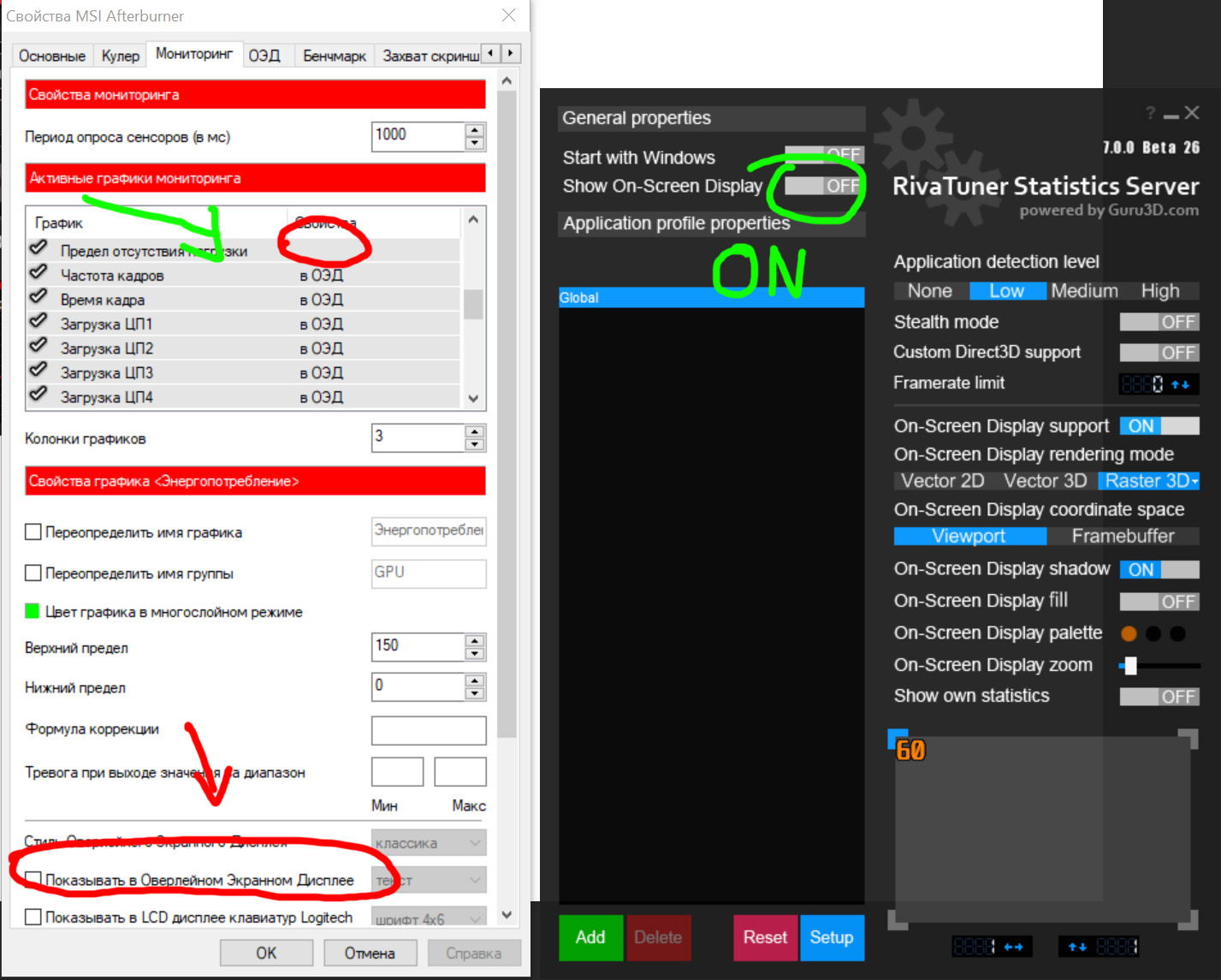Open the классика OSD style dropdown
The image size is (1221, 980).
(x=429, y=843)
